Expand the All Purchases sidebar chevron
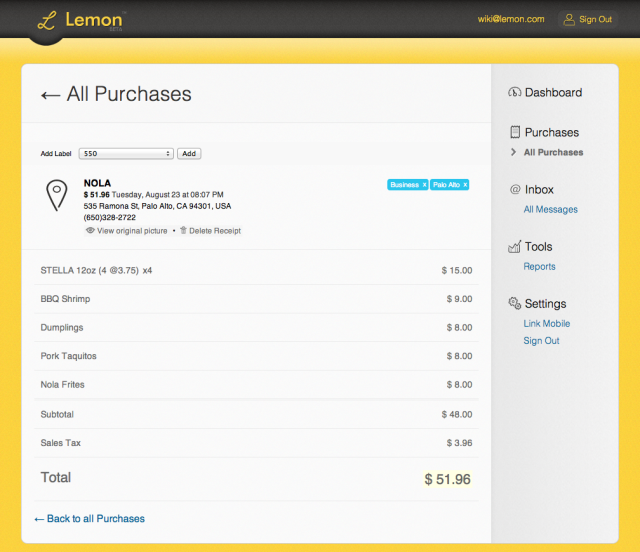The image size is (640, 552). (x=514, y=153)
